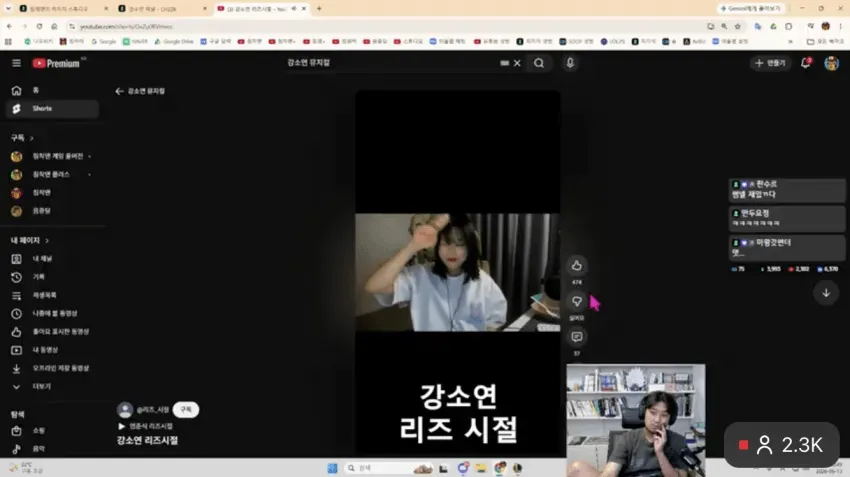The width and height of the screenshot is (850, 477).
Task: Open the sound link under channel name
Action: (146, 426)
